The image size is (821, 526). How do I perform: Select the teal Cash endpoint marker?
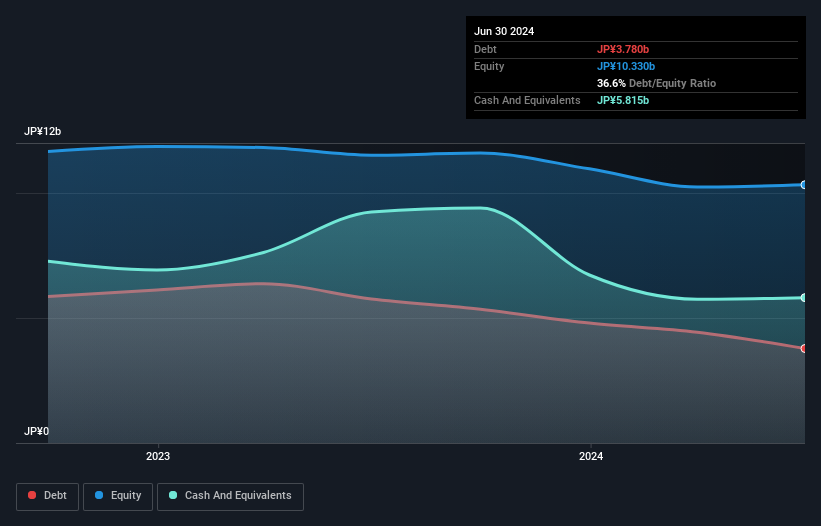(804, 298)
